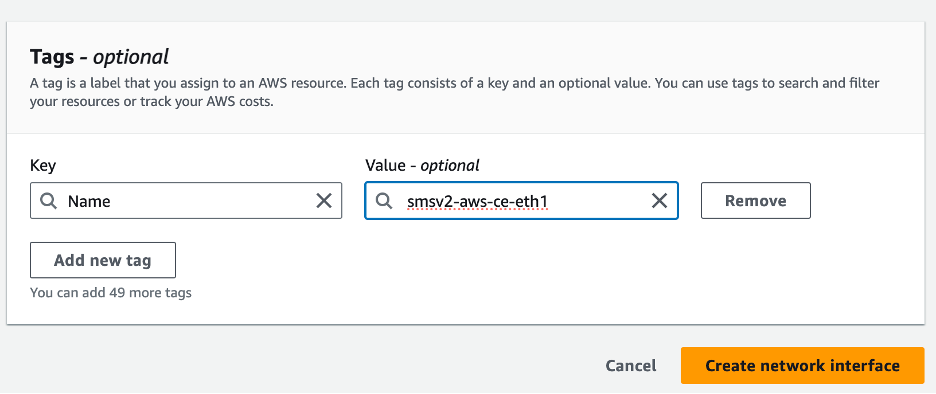This screenshot has width=936, height=394.
Task: Click the 'Value - optional' label
Action: click(x=423, y=165)
